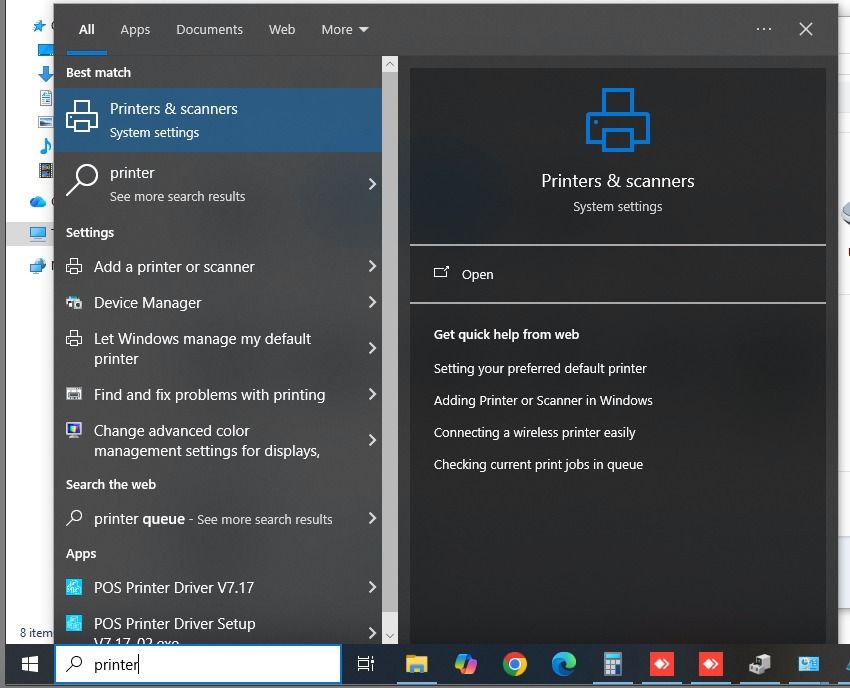
Task: Click the troubleshooter icon for Find and fix problems with printing
Action: (74, 394)
